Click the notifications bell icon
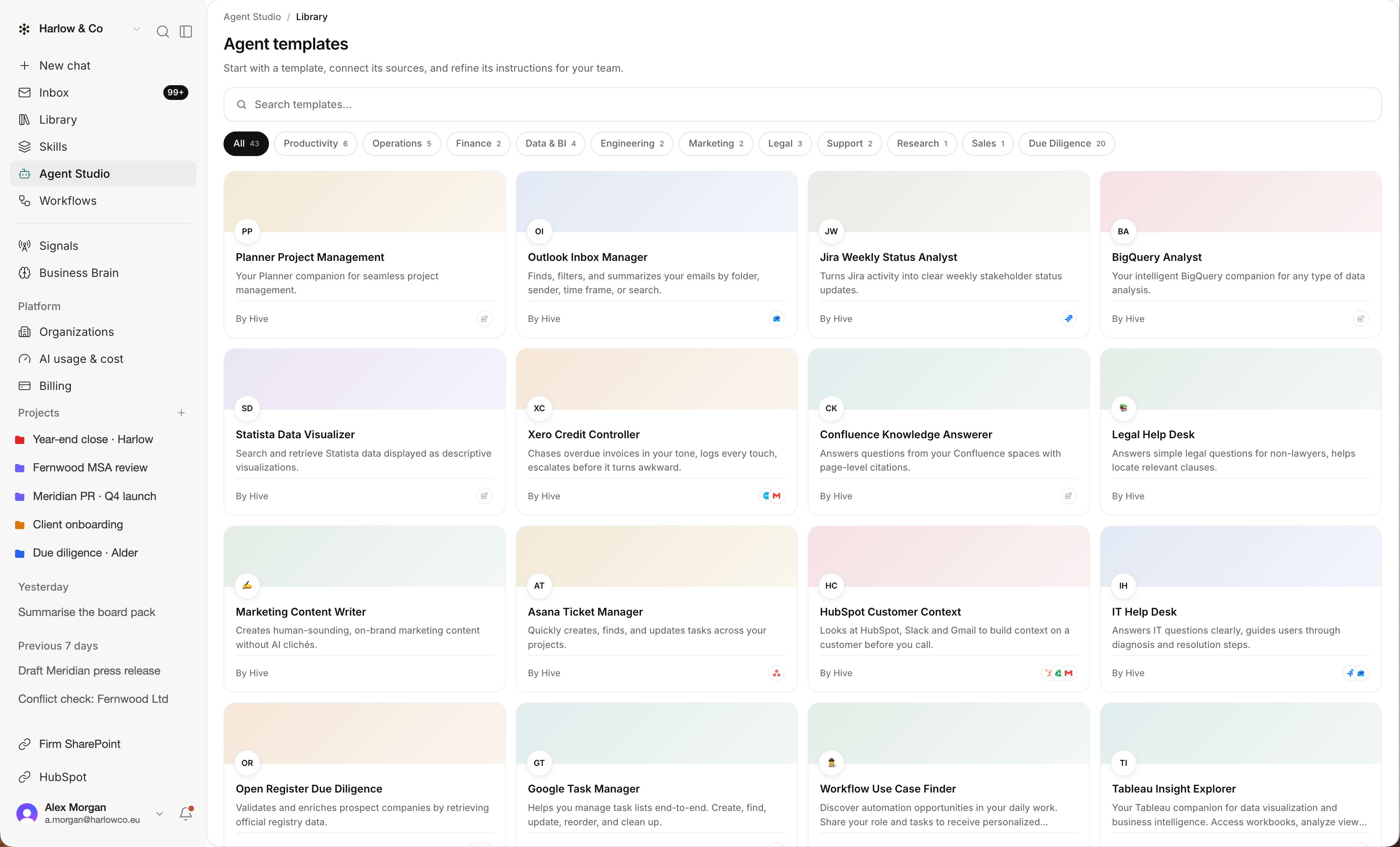The image size is (1400, 847). point(186,813)
